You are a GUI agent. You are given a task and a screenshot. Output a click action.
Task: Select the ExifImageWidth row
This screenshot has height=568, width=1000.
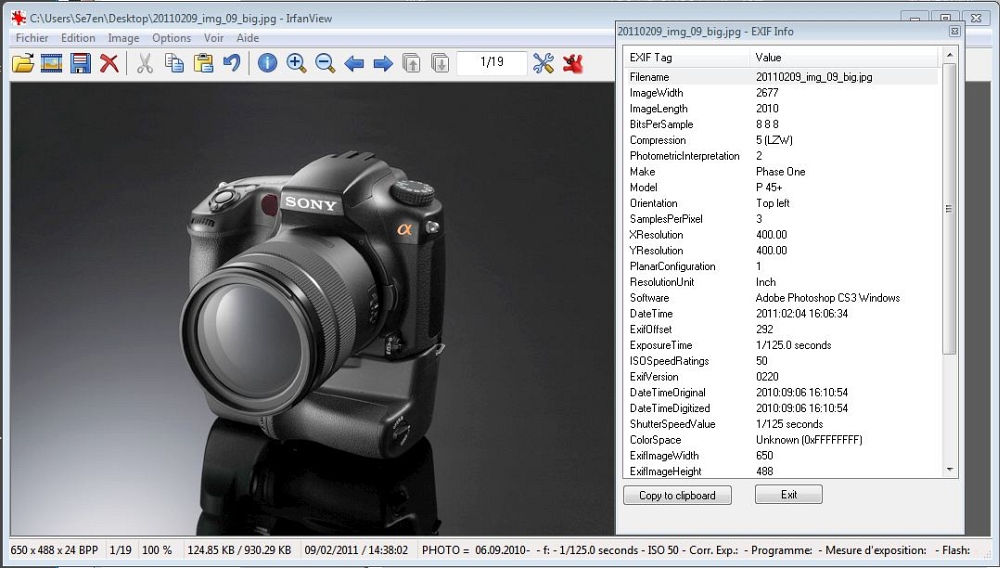click(x=781, y=456)
